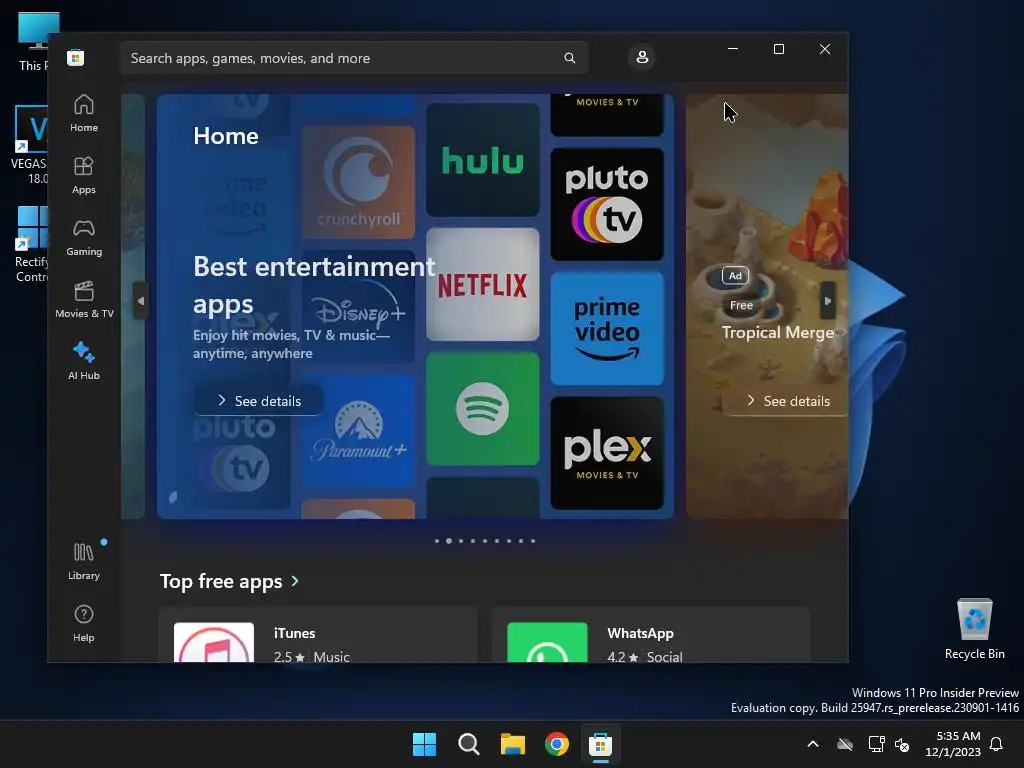Click the Spotify tile in the banner
The height and width of the screenshot is (768, 1024).
[483, 409]
